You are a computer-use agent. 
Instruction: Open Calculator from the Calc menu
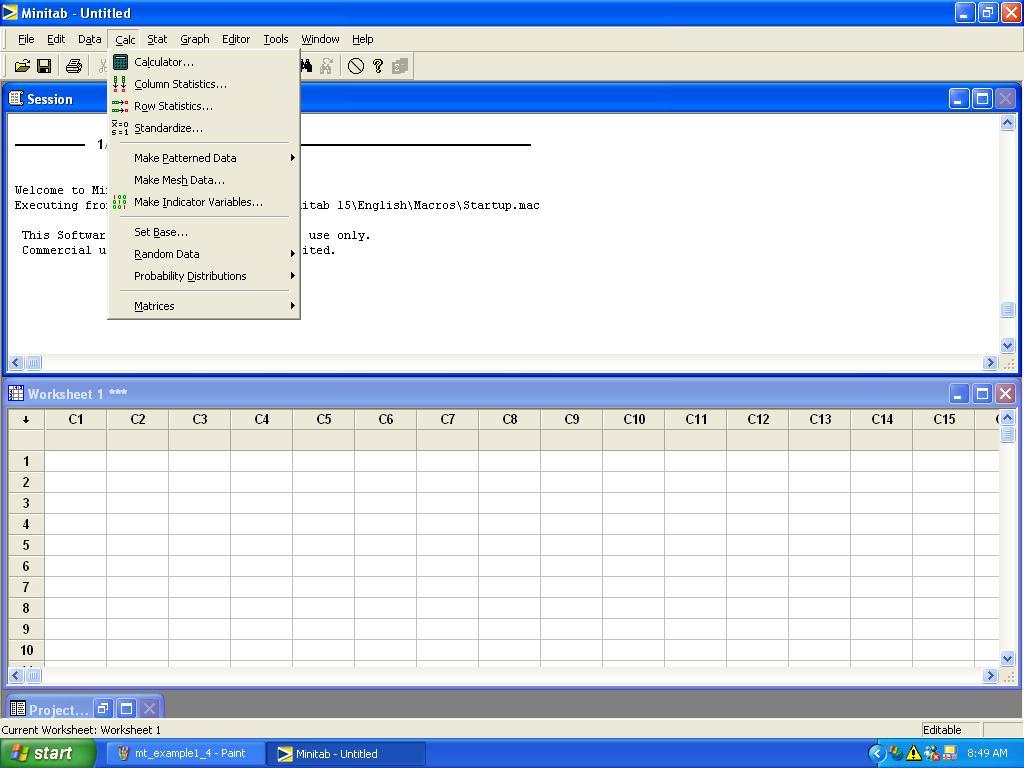pyautogui.click(x=164, y=62)
